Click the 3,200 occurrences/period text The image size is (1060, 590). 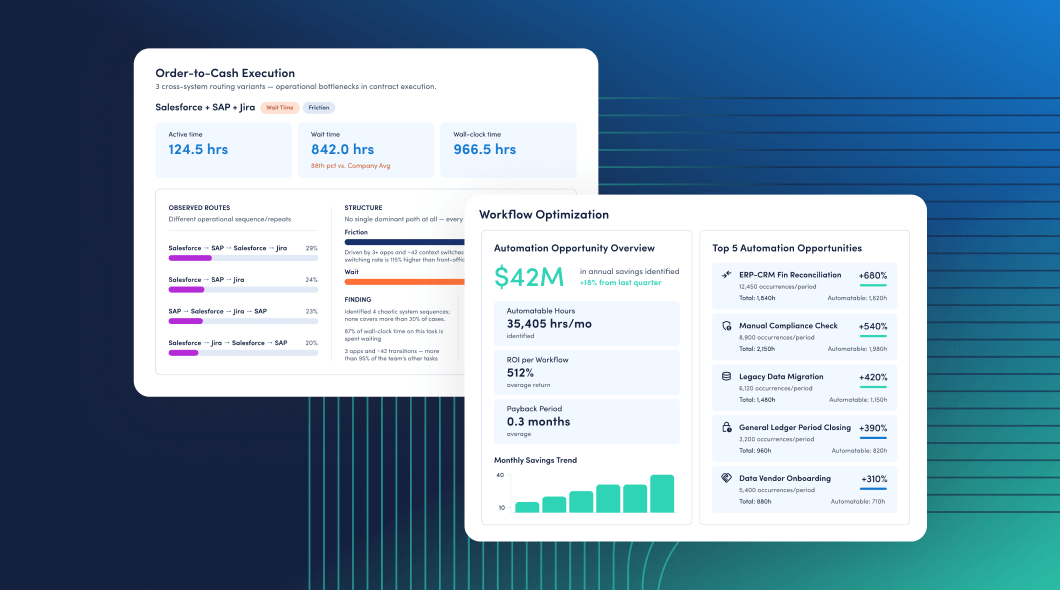pos(777,439)
